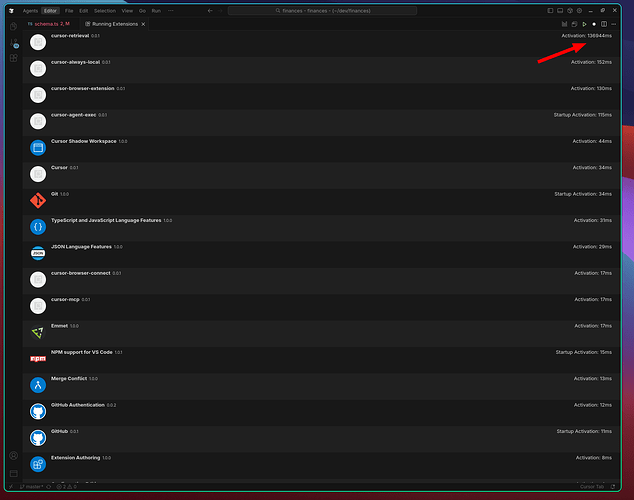
Task: Click the master branch indicator in status bar
Action: [x=32, y=487]
